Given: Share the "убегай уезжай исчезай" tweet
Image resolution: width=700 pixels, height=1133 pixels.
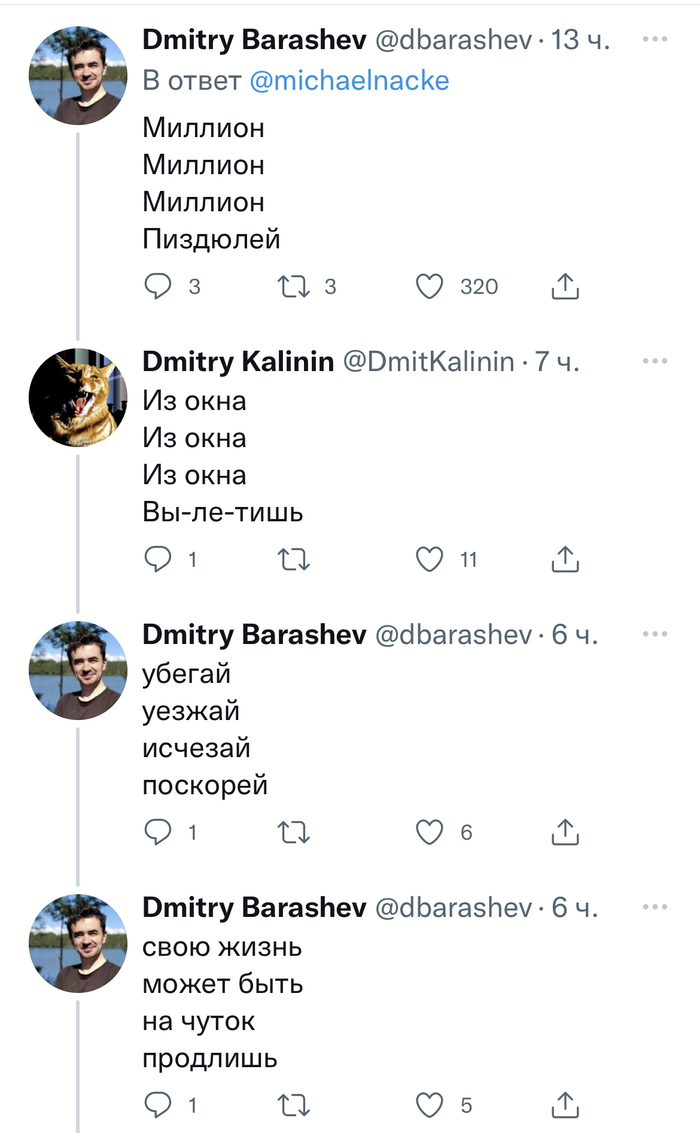Looking at the screenshot, I should click(x=565, y=832).
